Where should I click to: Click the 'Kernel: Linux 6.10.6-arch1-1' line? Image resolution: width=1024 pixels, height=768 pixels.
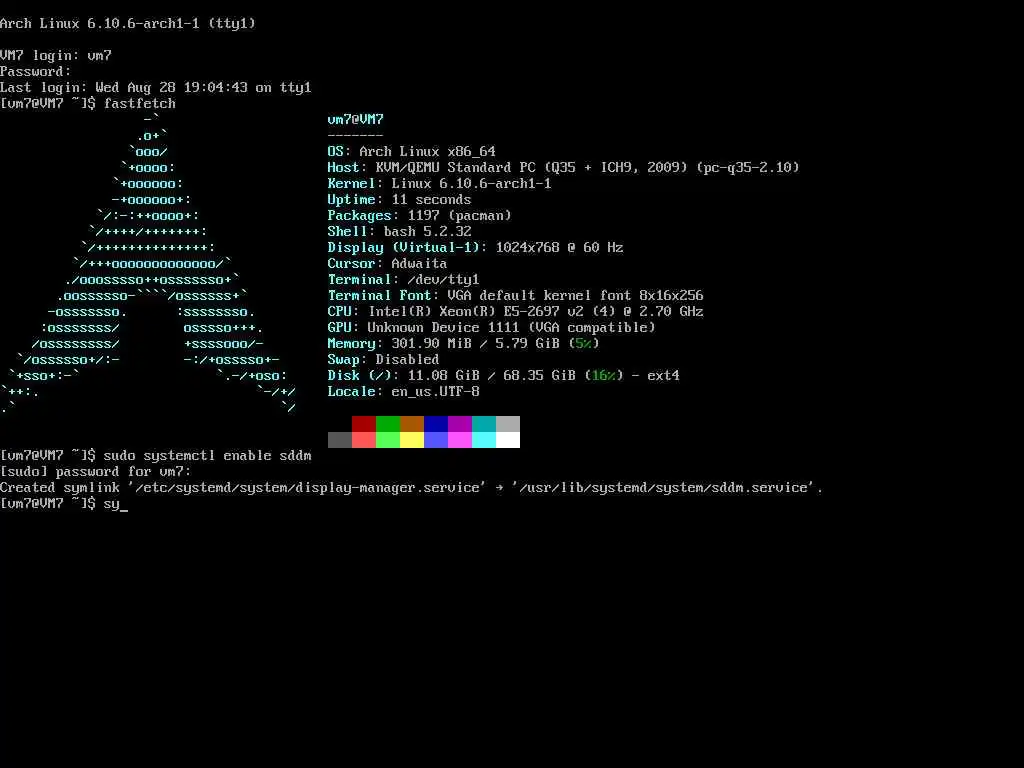click(x=439, y=184)
